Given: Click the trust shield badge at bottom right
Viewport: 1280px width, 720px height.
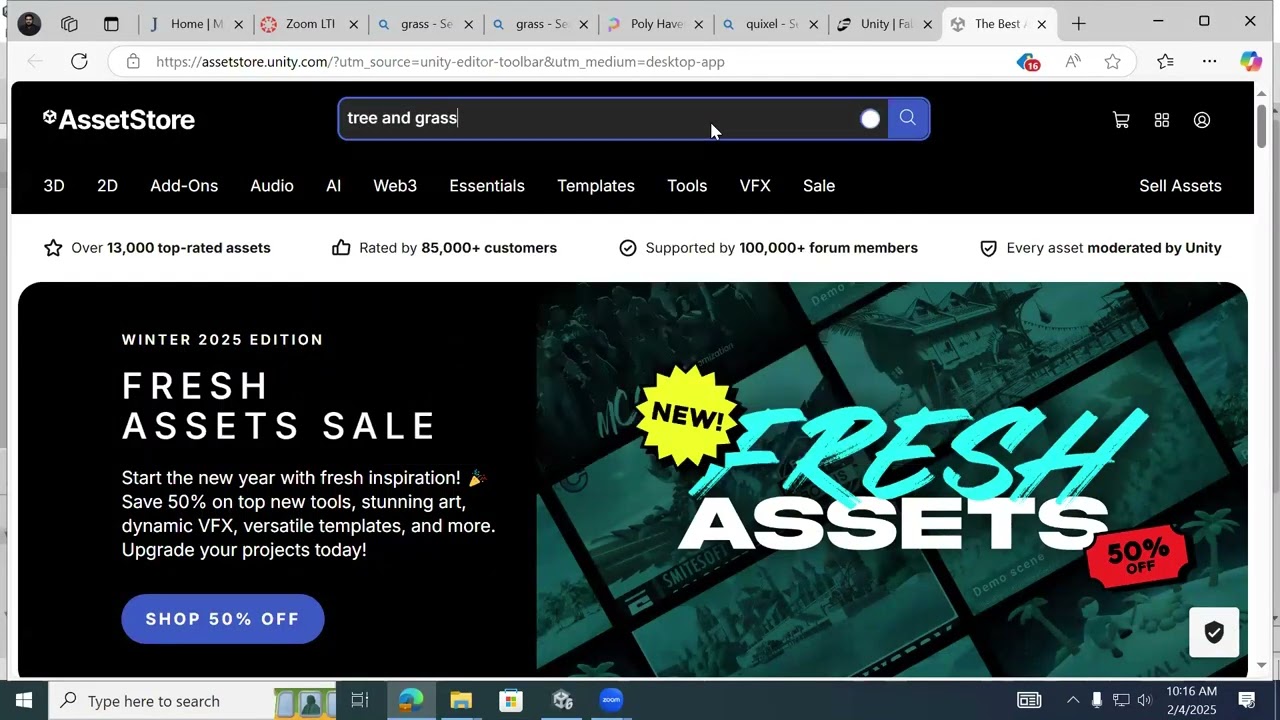Looking at the screenshot, I should pos(1214,633).
